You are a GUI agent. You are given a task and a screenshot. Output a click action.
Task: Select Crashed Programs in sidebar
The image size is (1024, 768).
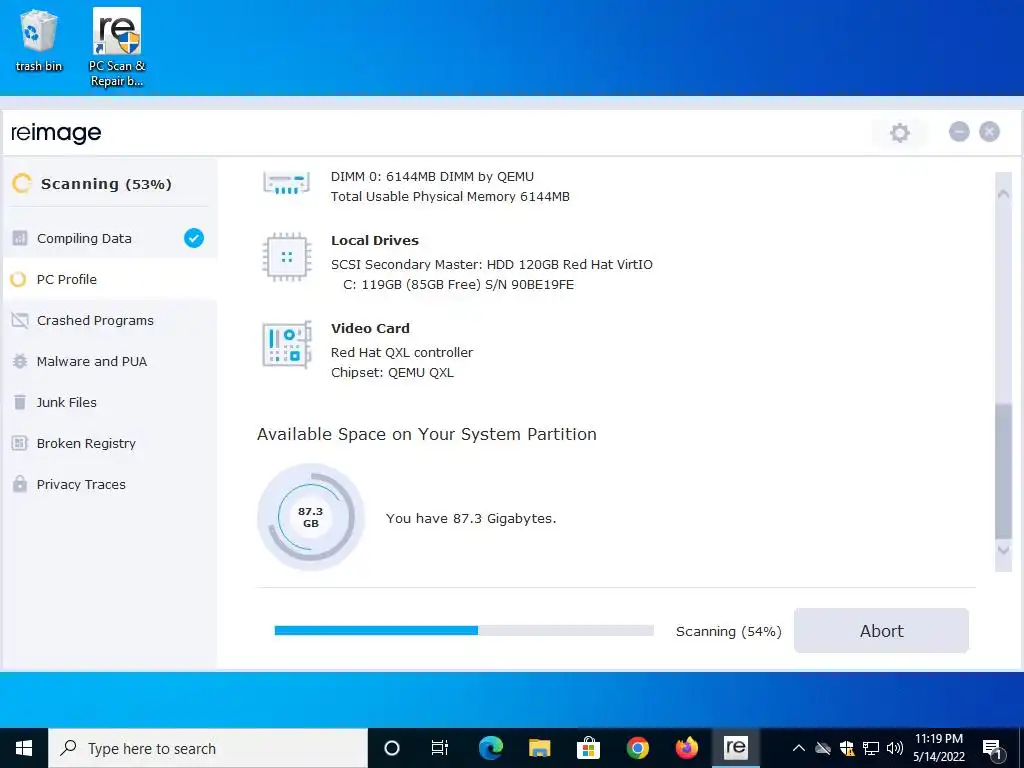(x=110, y=321)
